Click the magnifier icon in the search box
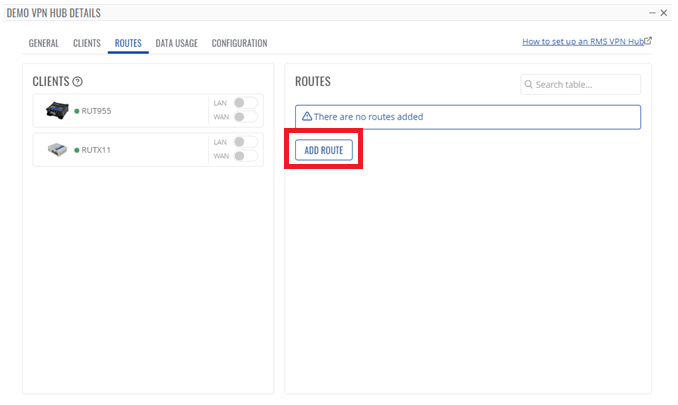 point(529,85)
